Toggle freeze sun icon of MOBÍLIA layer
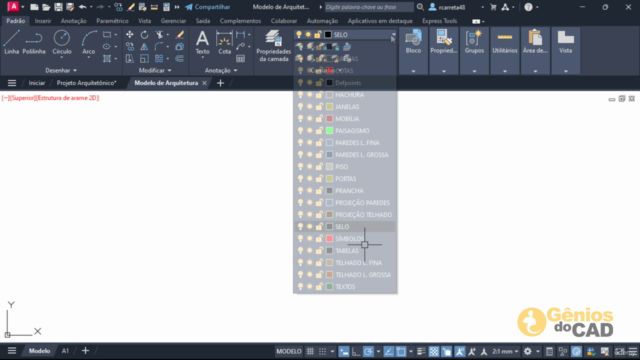 click(x=310, y=119)
